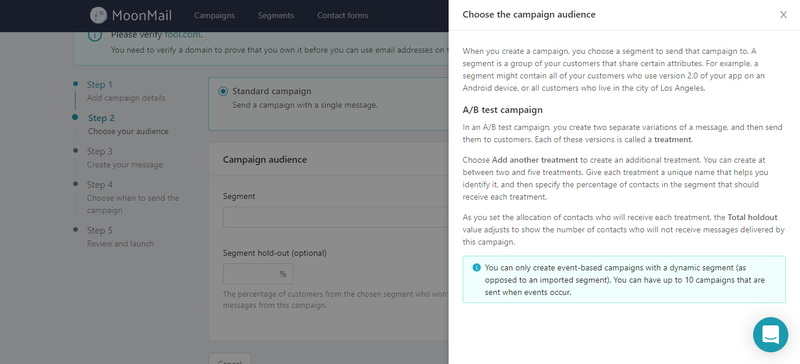The height and width of the screenshot is (364, 800).
Task: Open the chat support bubble icon
Action: click(x=770, y=335)
